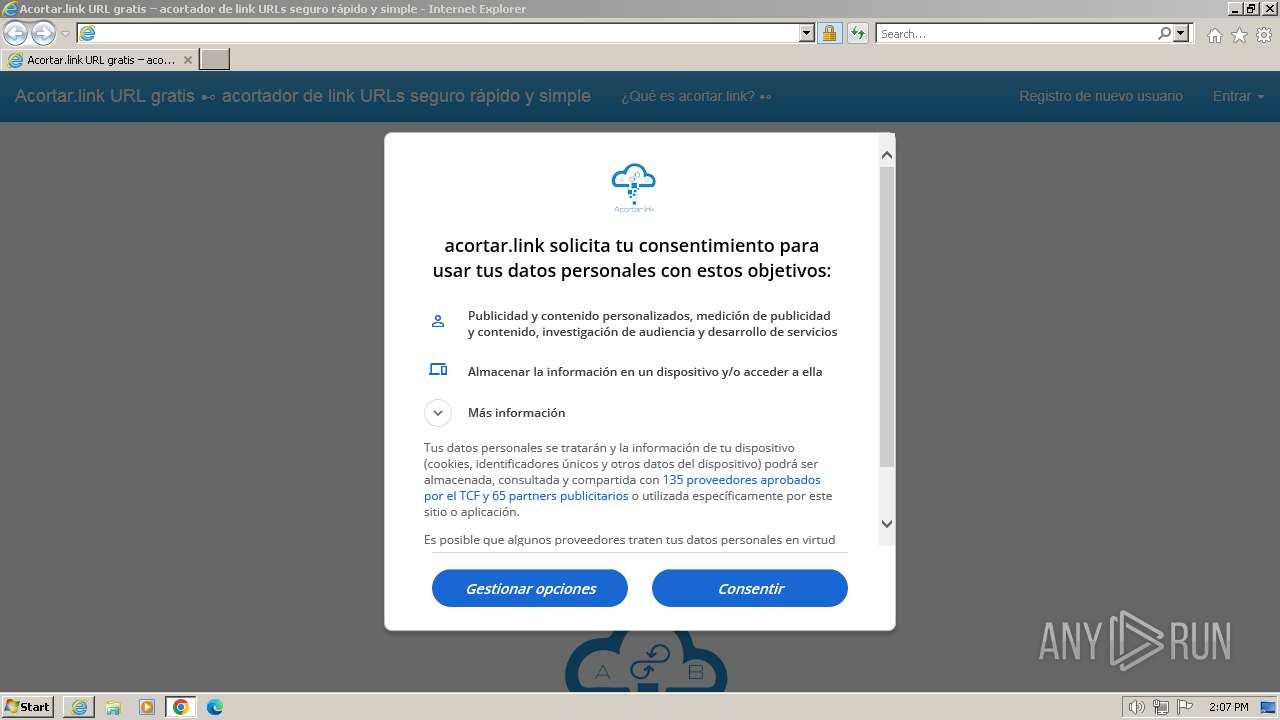Open Registro de nuevo usuario link
This screenshot has width=1280, height=720.
[1101, 96]
